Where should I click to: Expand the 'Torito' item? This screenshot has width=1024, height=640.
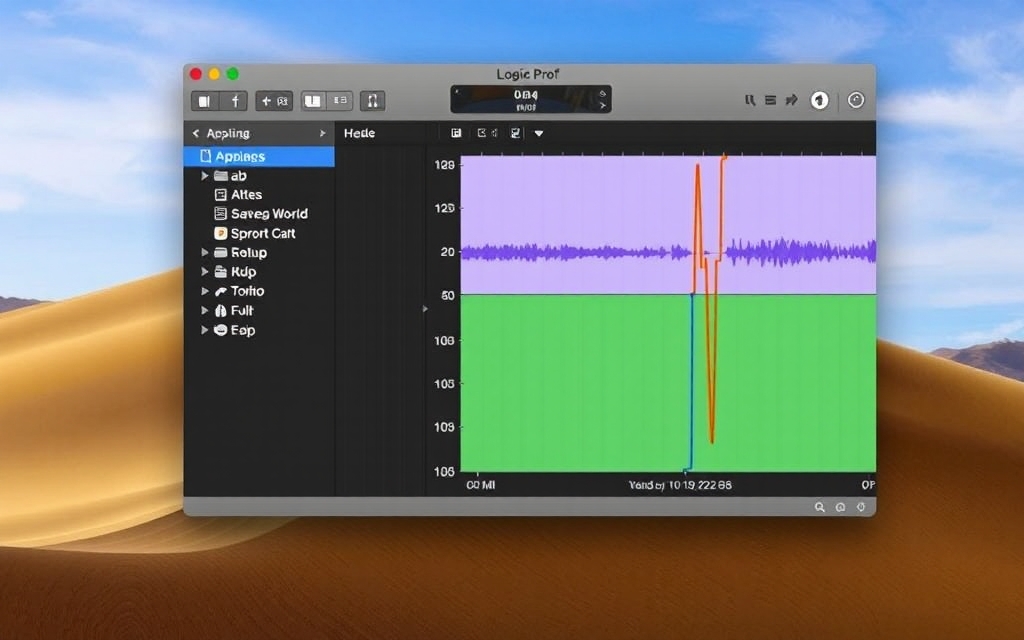point(204,291)
